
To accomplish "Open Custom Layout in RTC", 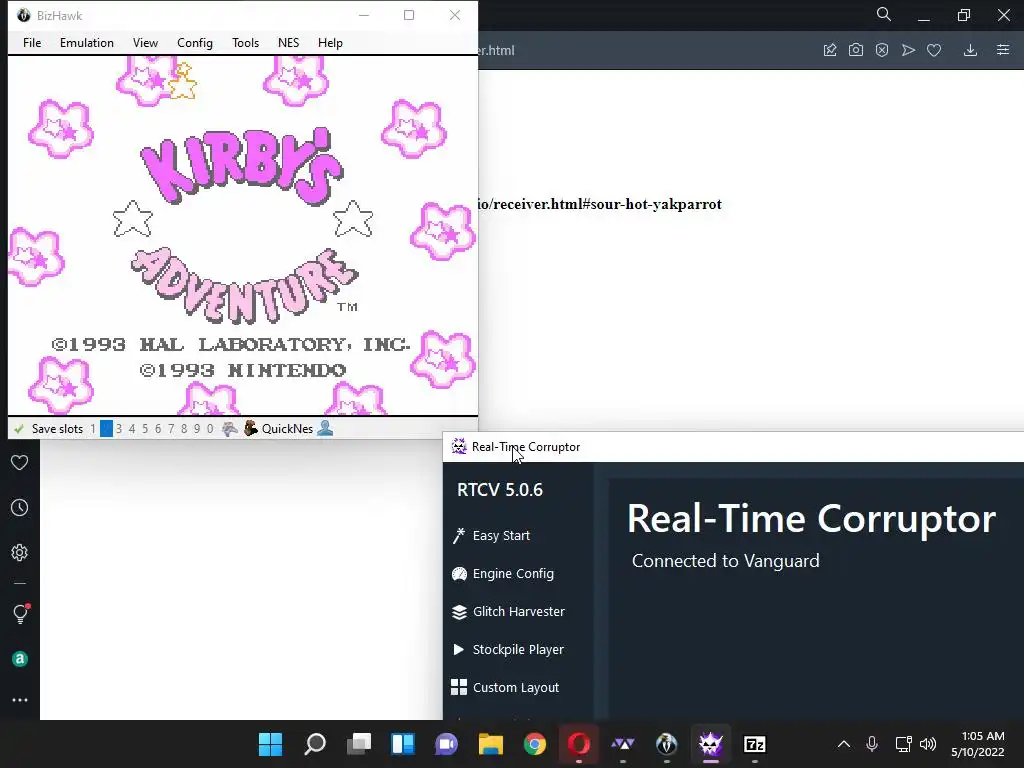I will click(516, 688).
